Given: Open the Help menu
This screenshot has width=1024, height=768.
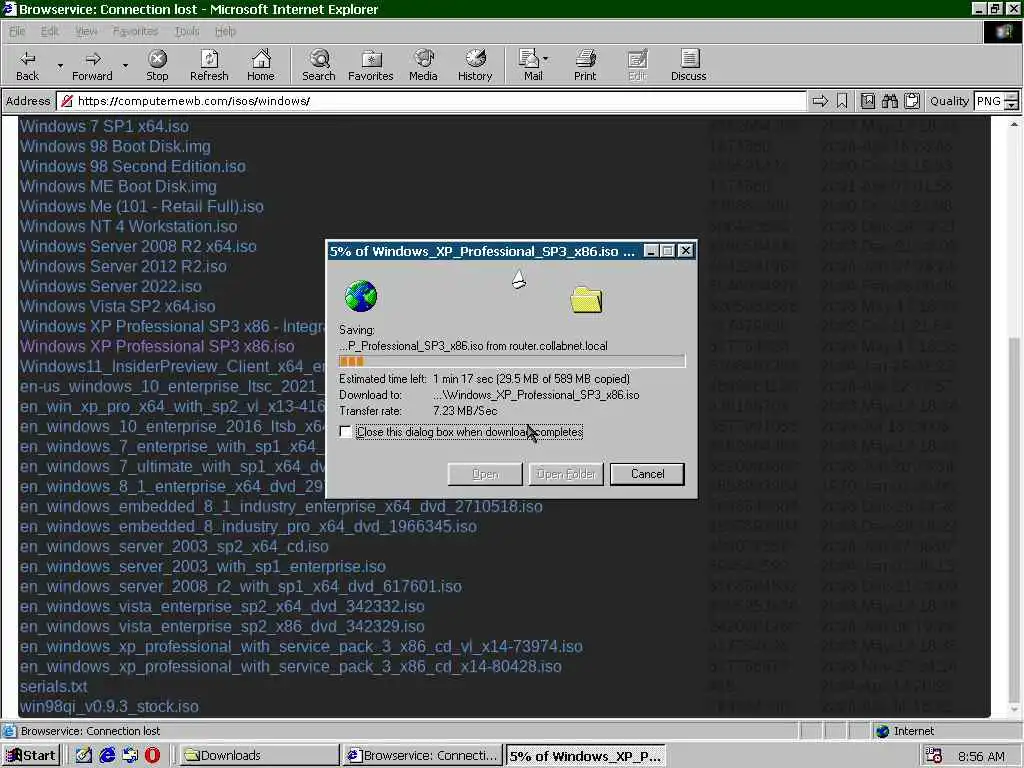Looking at the screenshot, I should tap(225, 31).
